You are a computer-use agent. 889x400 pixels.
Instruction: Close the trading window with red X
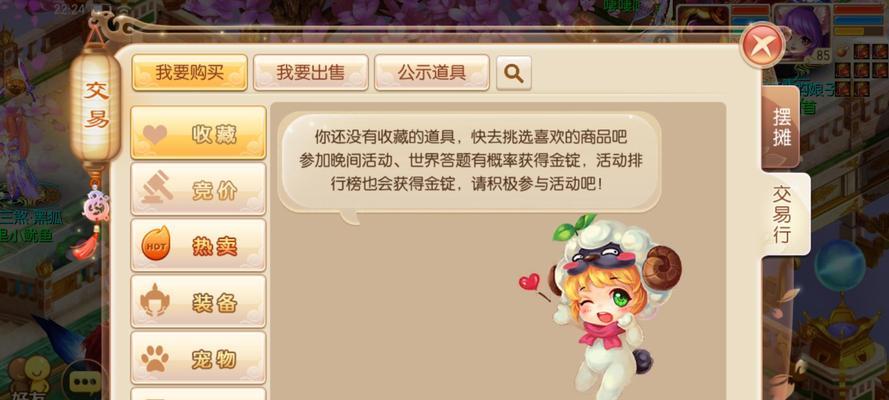pyautogui.click(x=762, y=45)
